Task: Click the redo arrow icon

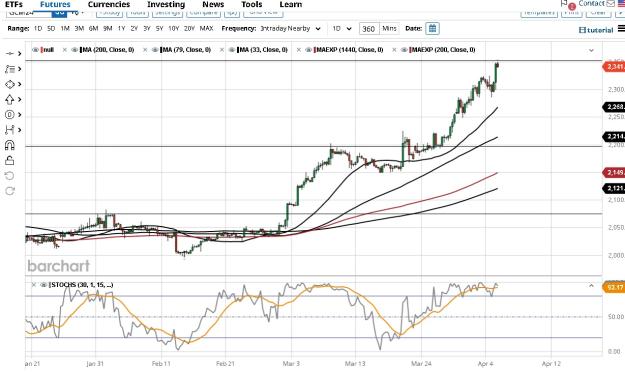Action: [10, 191]
